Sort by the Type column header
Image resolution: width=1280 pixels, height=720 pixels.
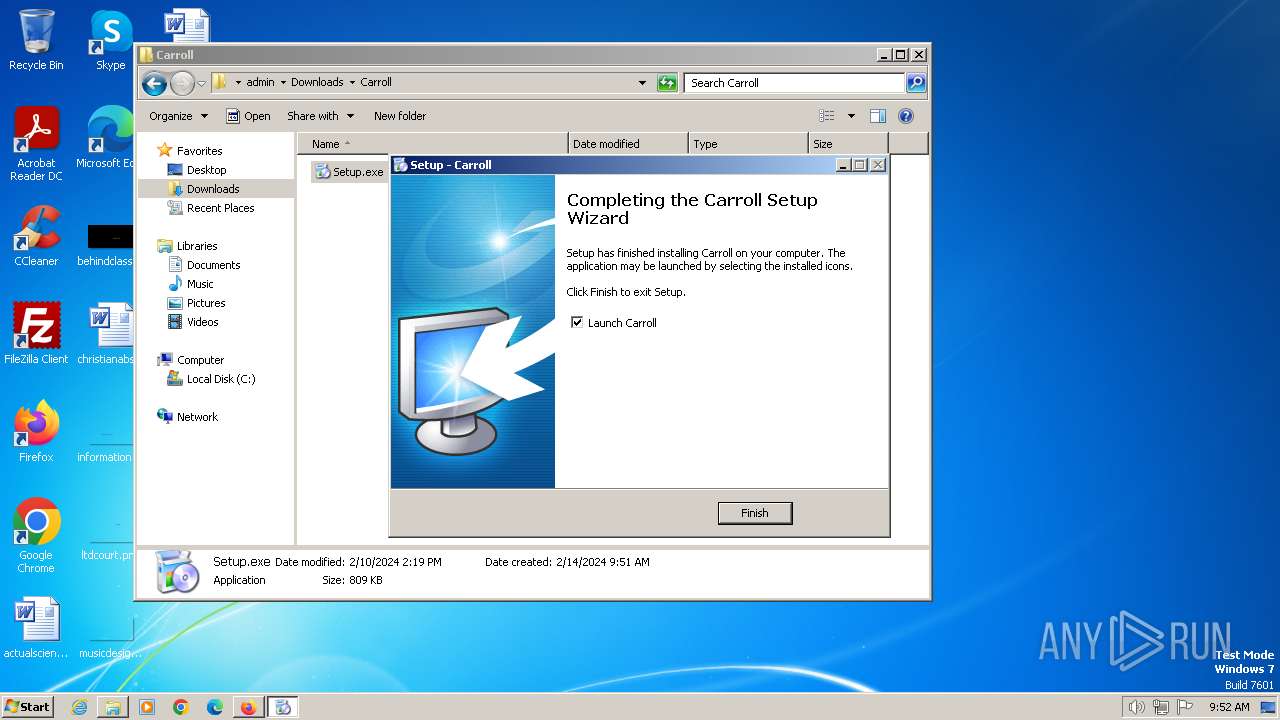click(x=748, y=144)
